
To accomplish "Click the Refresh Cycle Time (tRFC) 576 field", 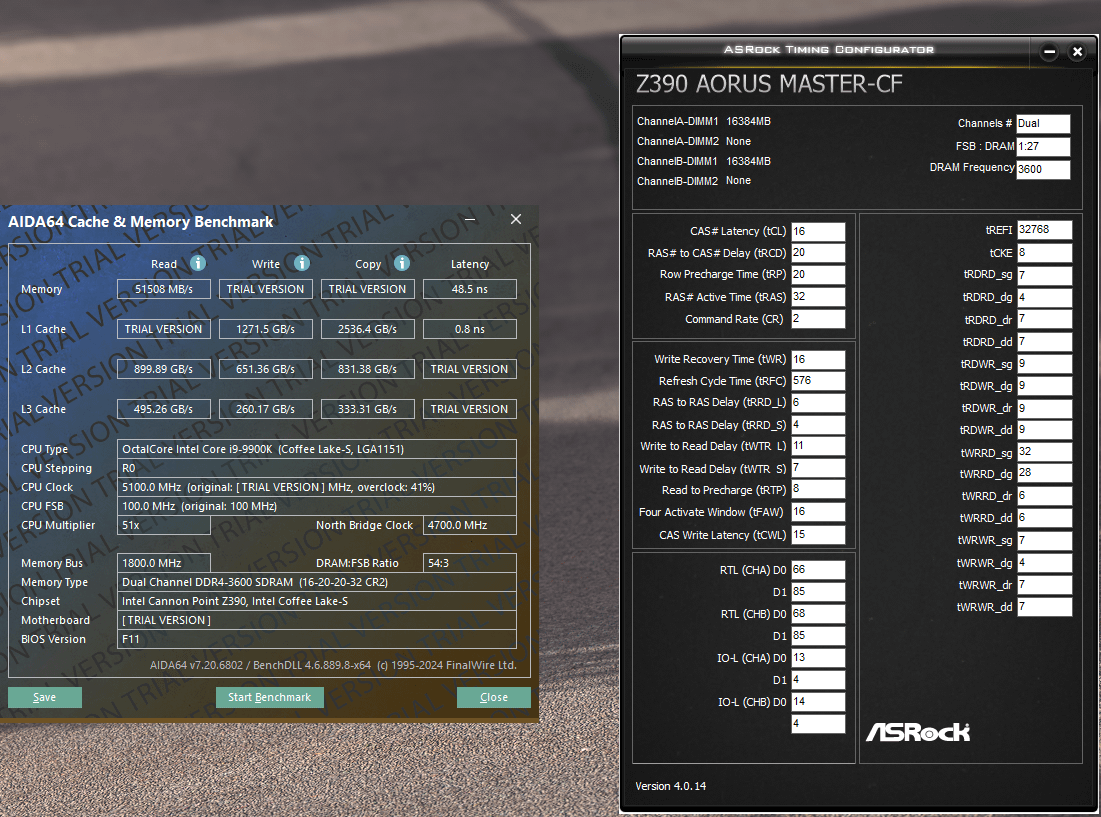I will point(818,381).
